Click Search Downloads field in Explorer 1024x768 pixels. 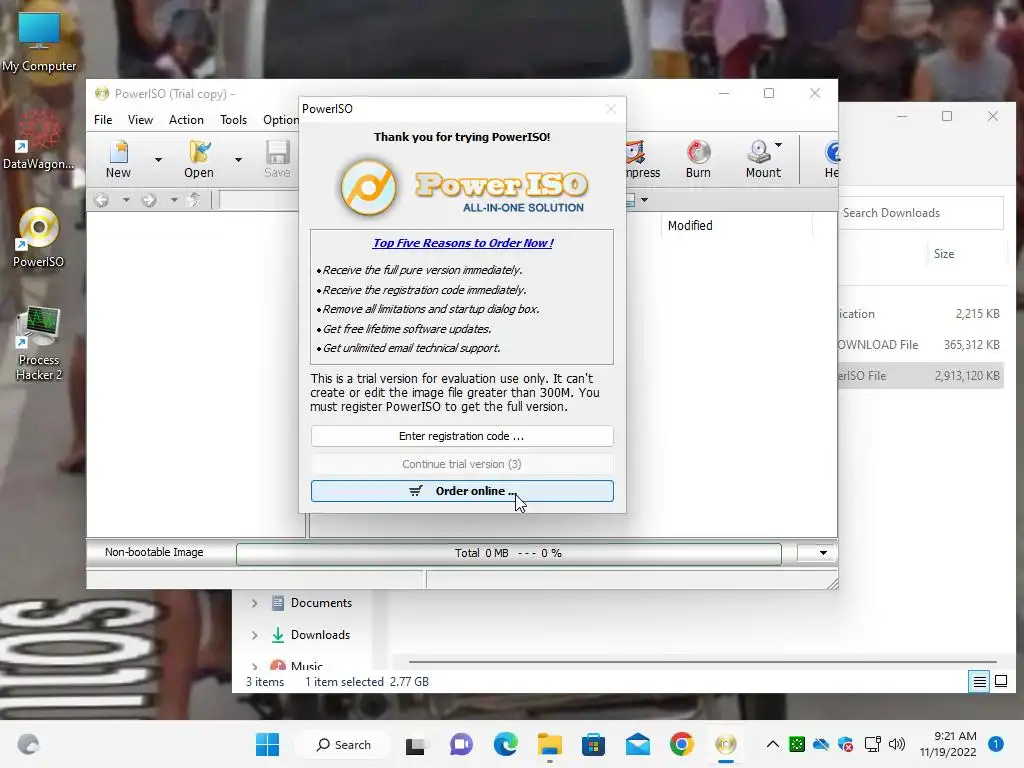(920, 213)
